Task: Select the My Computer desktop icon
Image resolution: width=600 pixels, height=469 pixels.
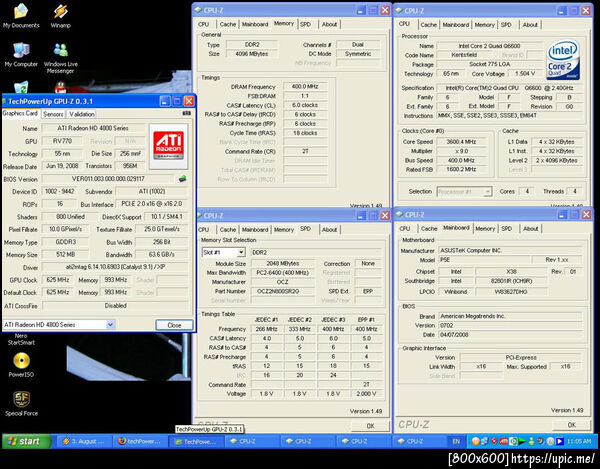Action: pos(21,55)
